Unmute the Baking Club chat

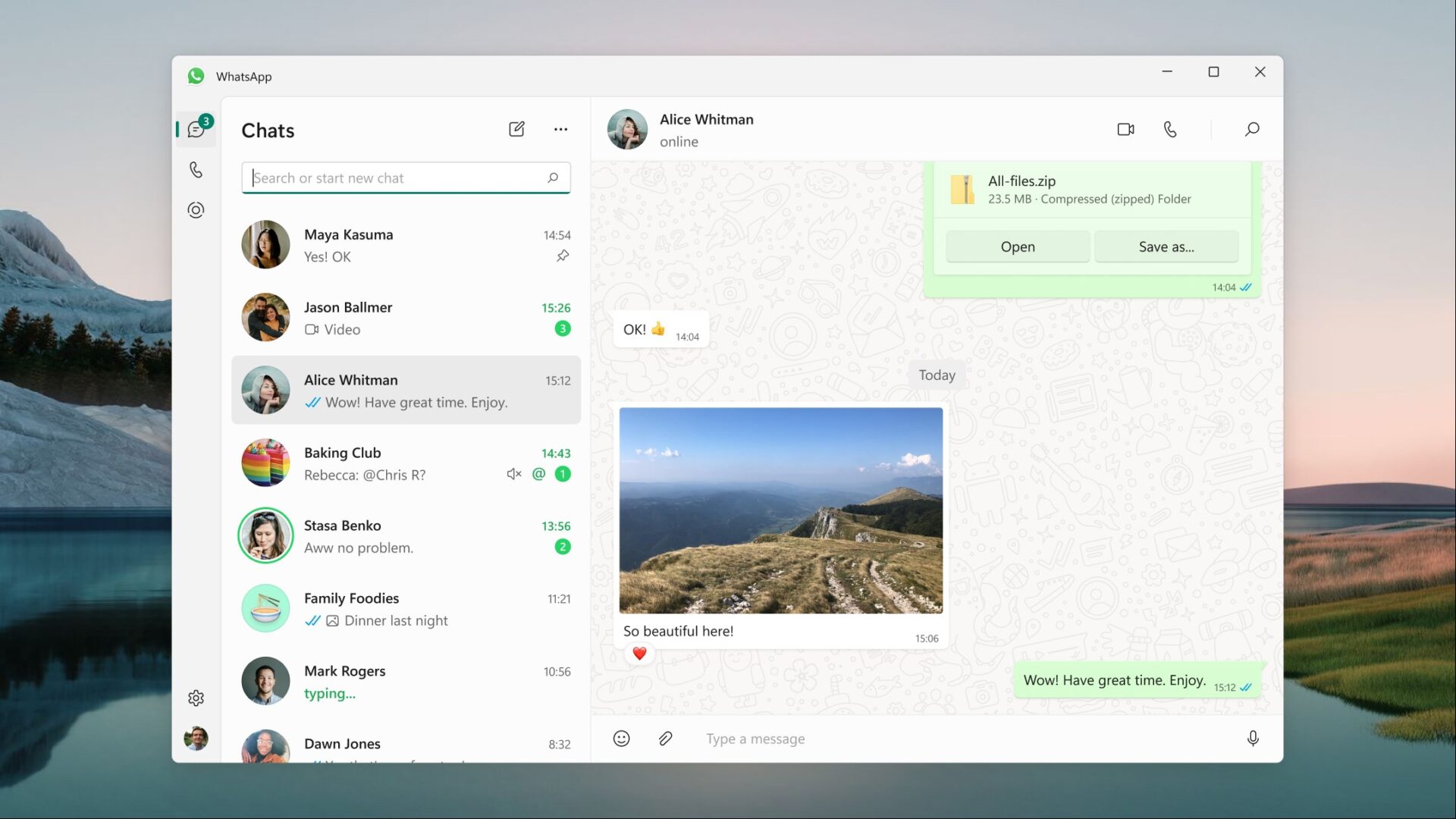click(x=513, y=474)
